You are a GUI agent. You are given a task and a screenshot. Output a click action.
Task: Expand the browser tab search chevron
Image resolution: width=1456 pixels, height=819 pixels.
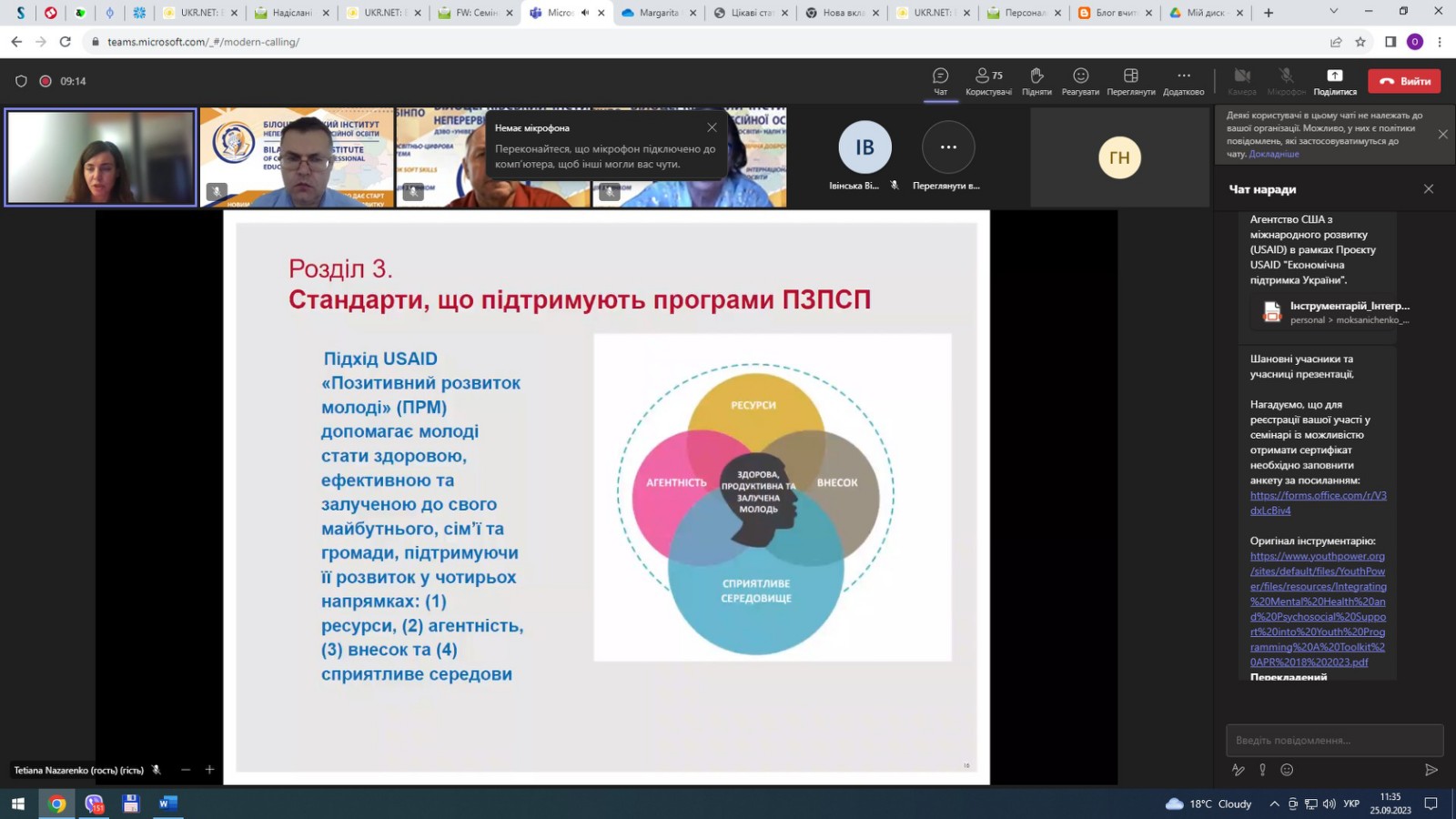pos(1334,12)
